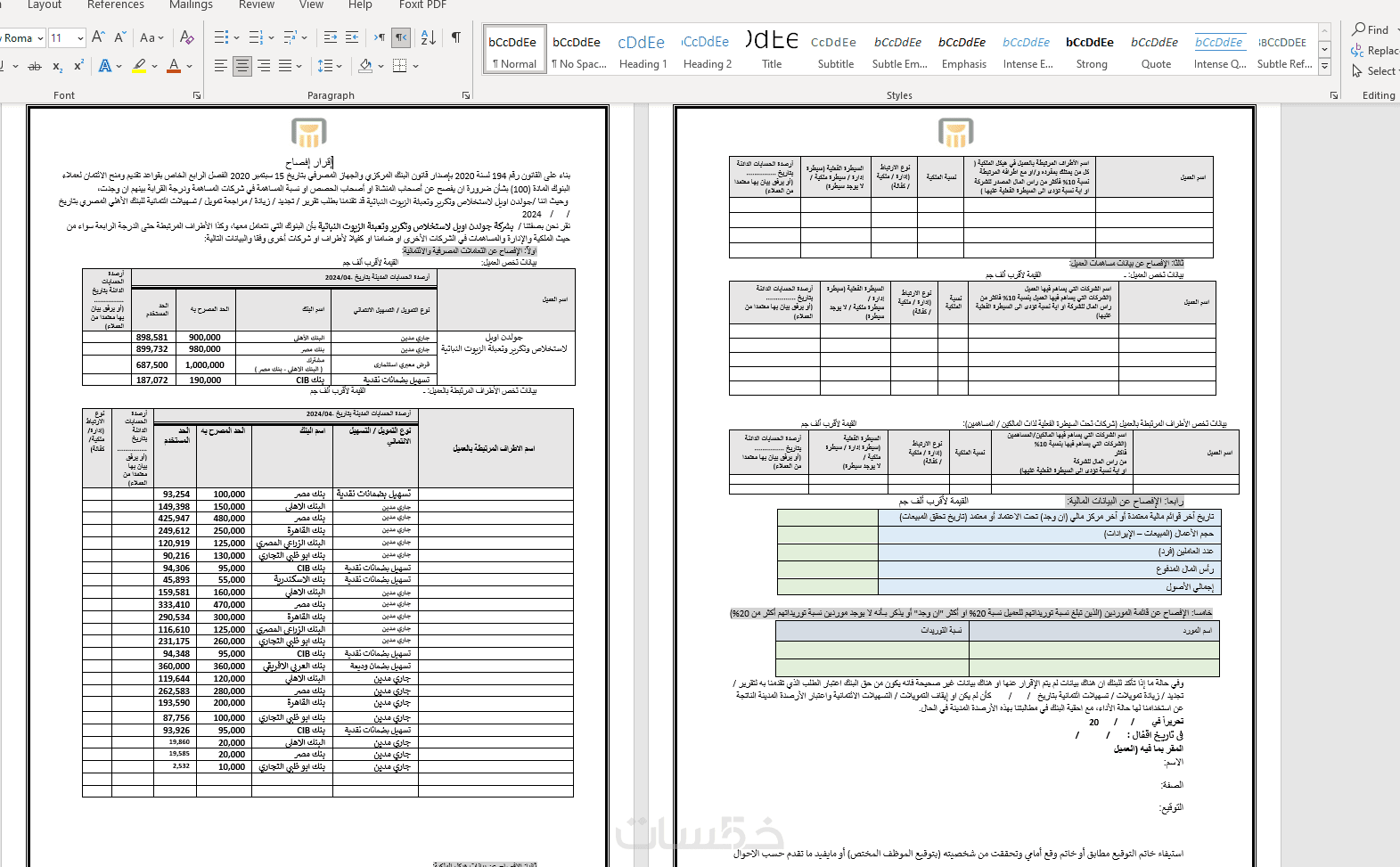Set left-to-right text direction
This screenshot has width=1400, height=867.
point(380,37)
